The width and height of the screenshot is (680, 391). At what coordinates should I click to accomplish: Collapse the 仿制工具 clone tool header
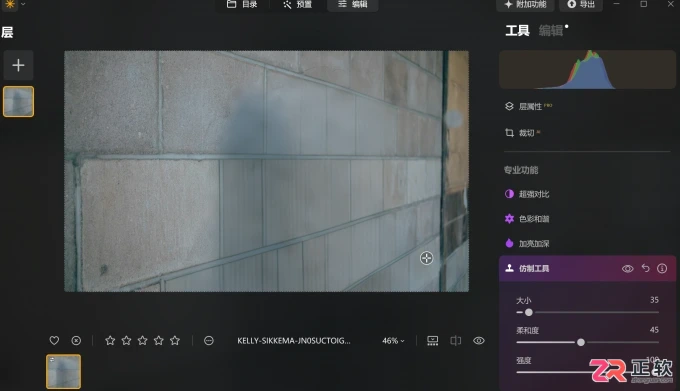587,269
